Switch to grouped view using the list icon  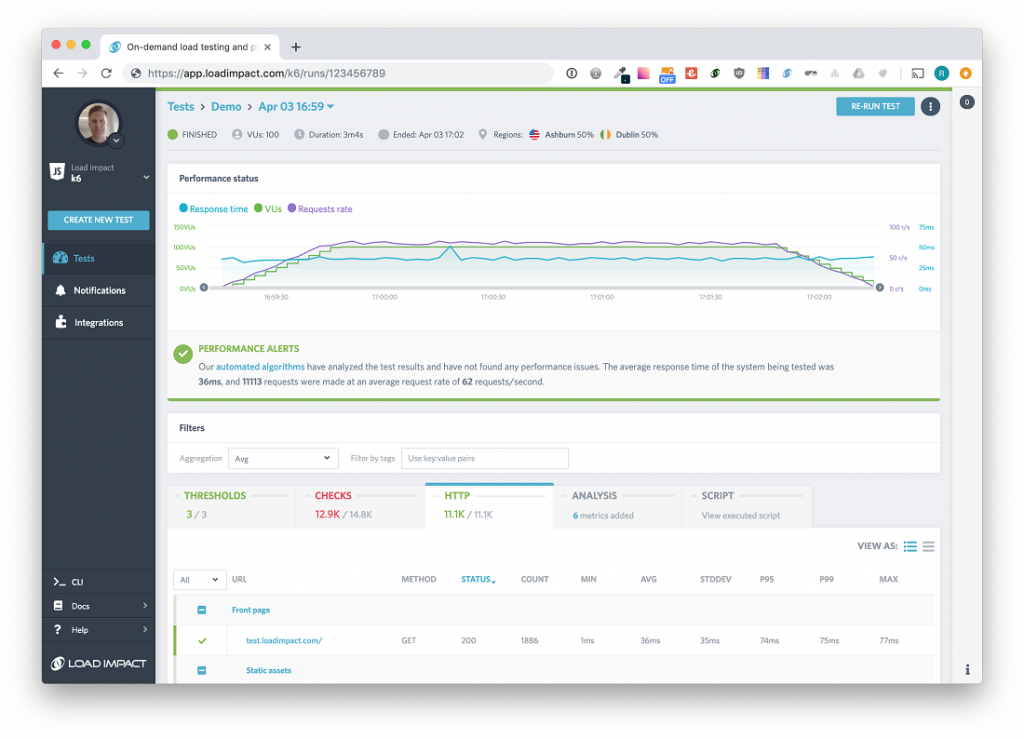click(x=910, y=546)
